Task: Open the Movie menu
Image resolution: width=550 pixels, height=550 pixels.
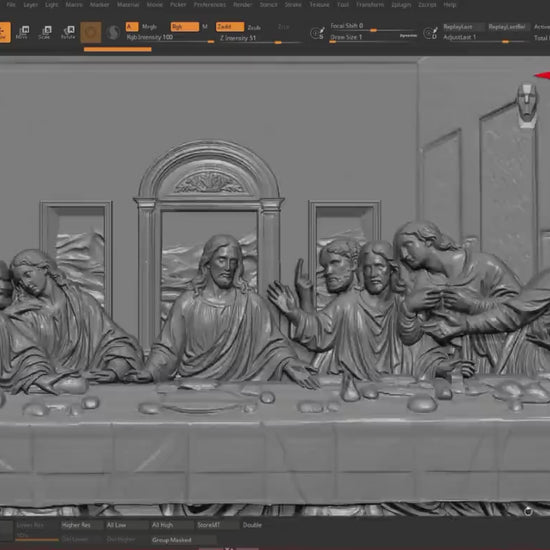Action: pos(155,5)
